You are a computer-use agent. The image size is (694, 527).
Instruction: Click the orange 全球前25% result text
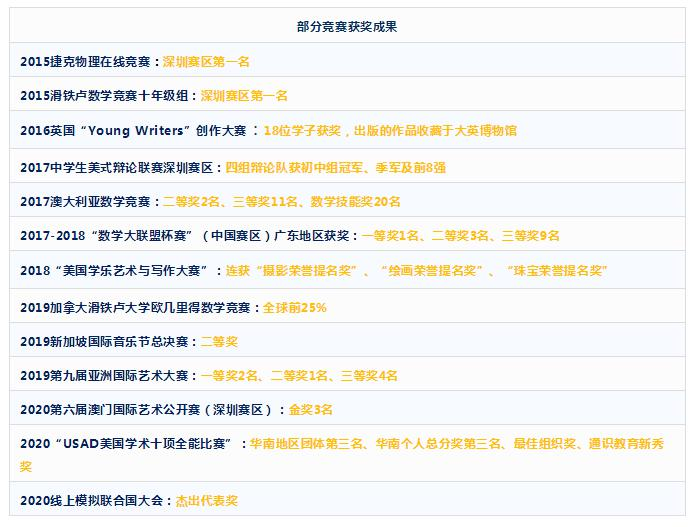coord(294,307)
